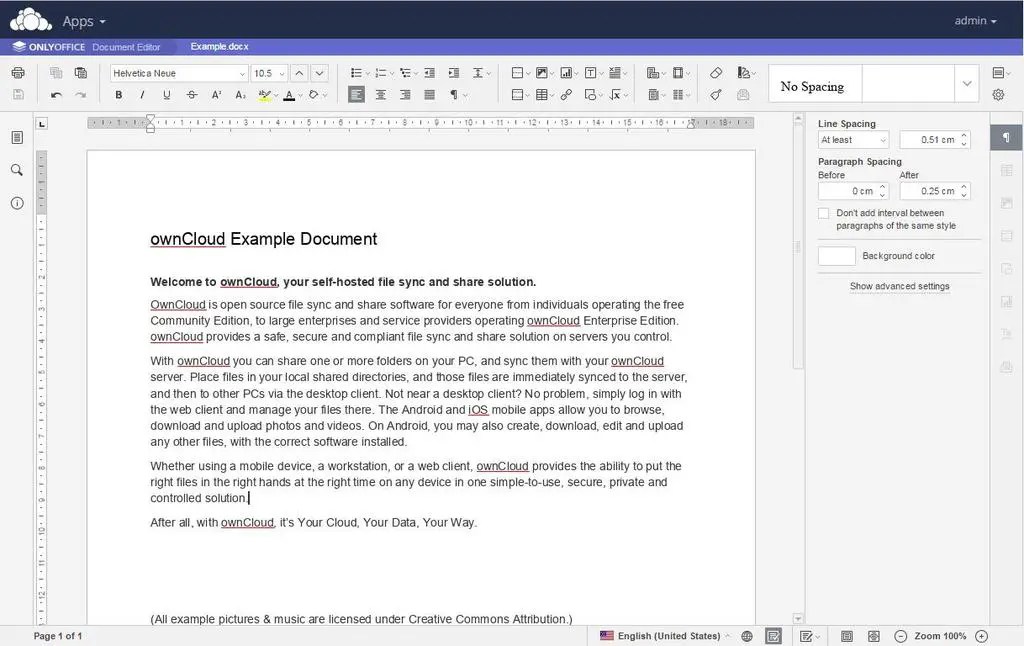Click the globe set language icon

pyautogui.click(x=747, y=636)
